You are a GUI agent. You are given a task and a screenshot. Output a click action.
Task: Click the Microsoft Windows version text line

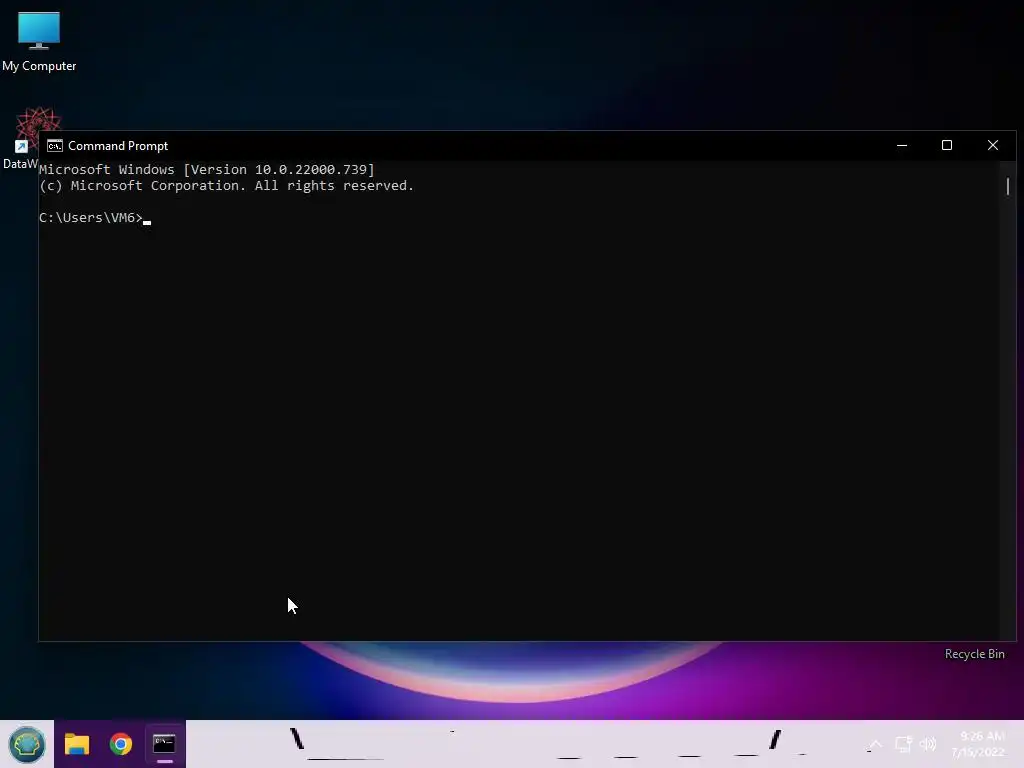click(206, 170)
